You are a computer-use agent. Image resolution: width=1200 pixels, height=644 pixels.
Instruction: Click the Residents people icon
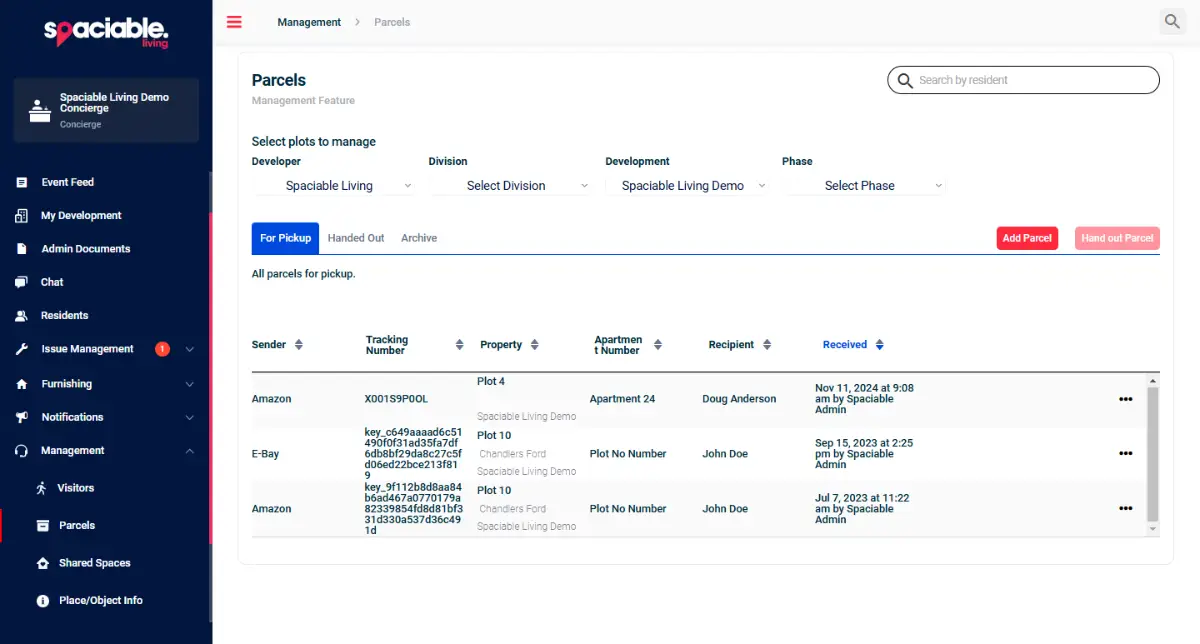(x=22, y=316)
